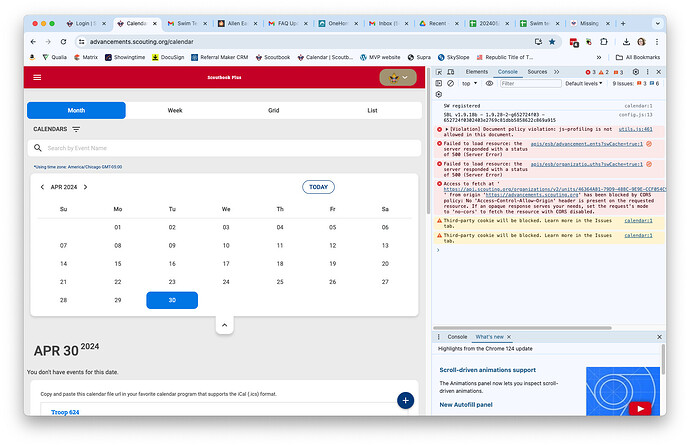The height and width of the screenshot is (447, 690).
Task: Select April 30 on the calendar
Action: (172, 300)
